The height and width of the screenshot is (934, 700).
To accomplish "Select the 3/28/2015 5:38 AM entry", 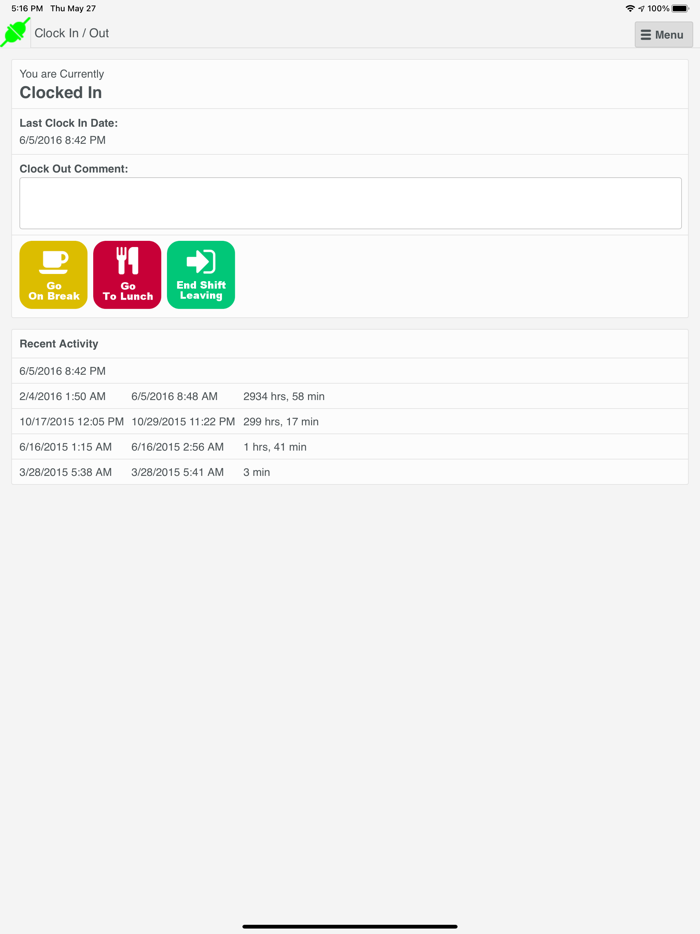I will (66, 472).
